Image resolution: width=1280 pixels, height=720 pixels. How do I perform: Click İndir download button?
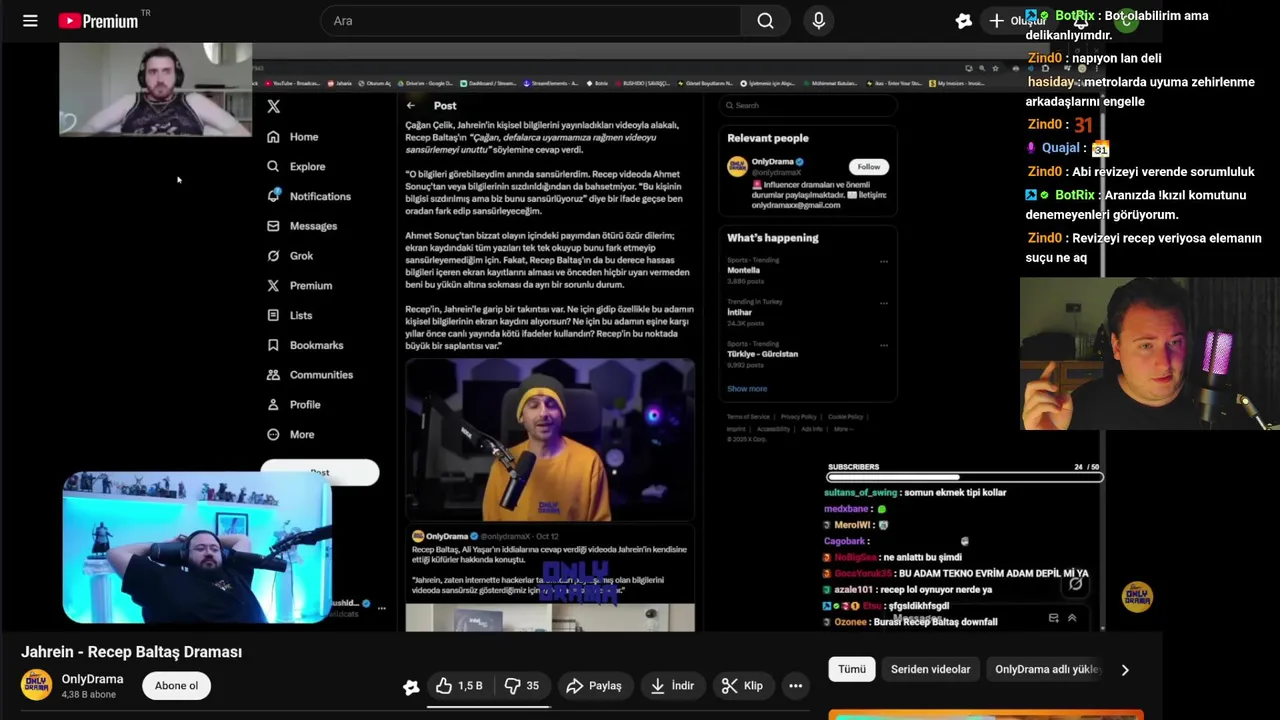pyautogui.click(x=672, y=686)
